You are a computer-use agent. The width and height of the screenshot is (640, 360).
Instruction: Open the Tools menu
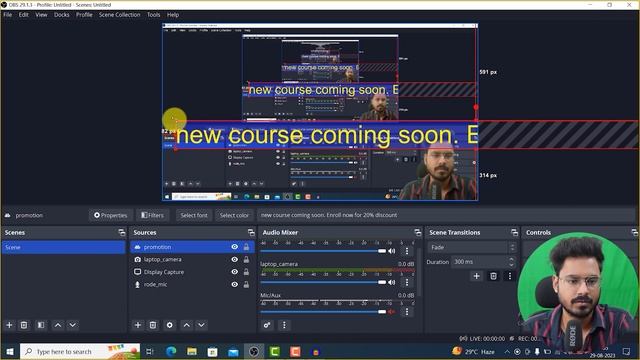tap(153, 15)
